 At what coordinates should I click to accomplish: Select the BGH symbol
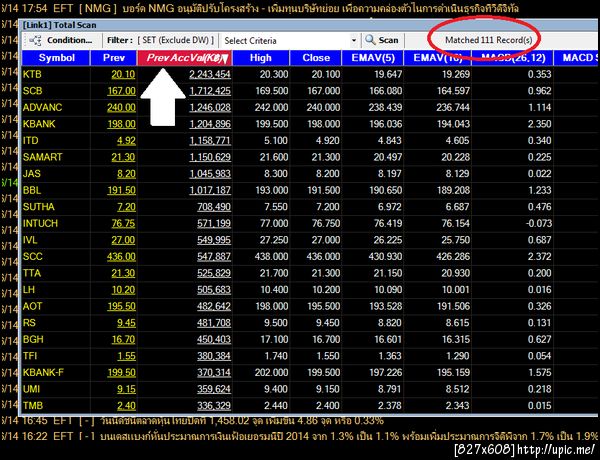tap(33, 339)
